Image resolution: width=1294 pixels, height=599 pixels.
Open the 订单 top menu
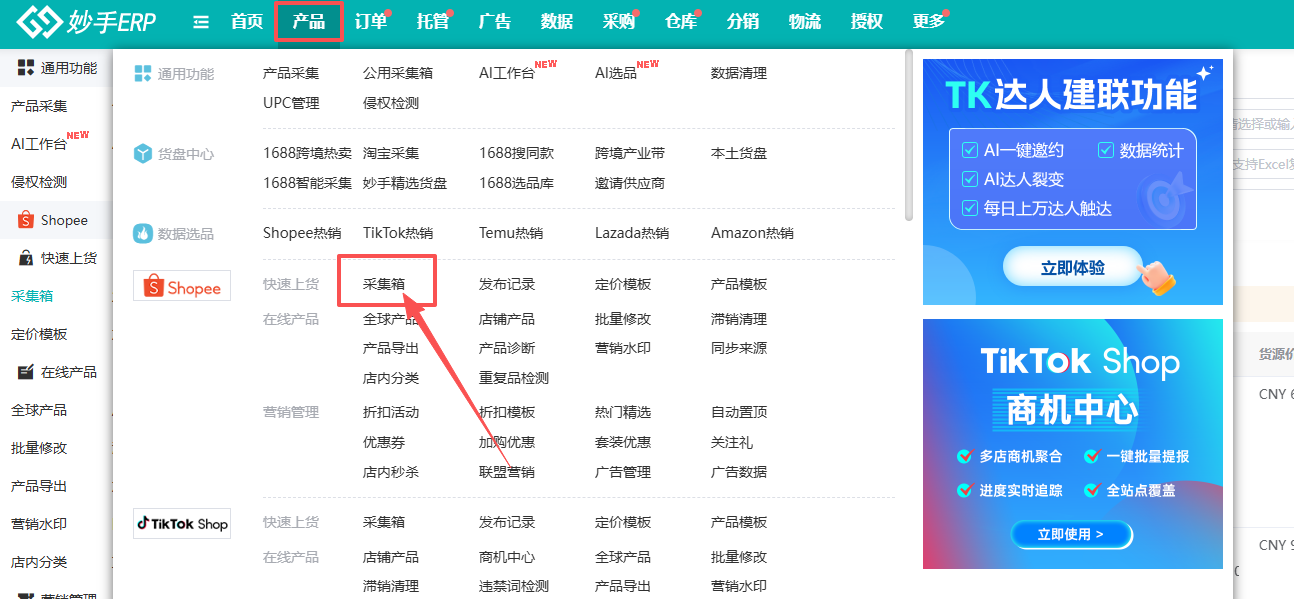371,22
